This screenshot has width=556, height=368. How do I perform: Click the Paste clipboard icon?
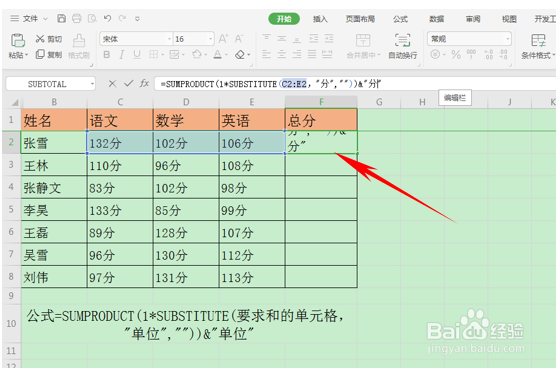[18, 40]
